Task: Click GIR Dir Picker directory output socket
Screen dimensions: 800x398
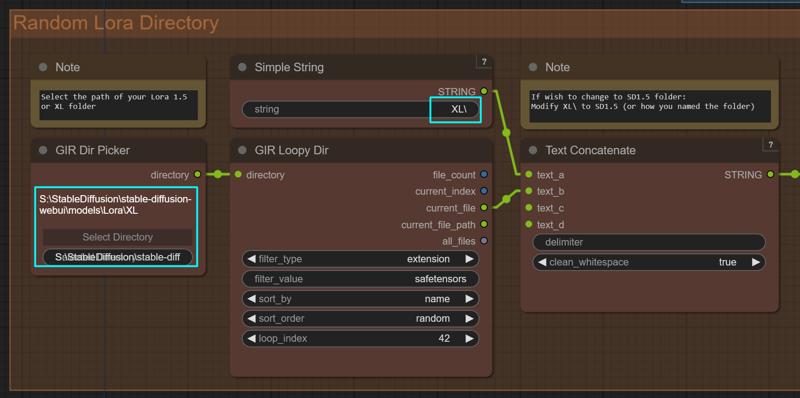Action: click(x=197, y=175)
